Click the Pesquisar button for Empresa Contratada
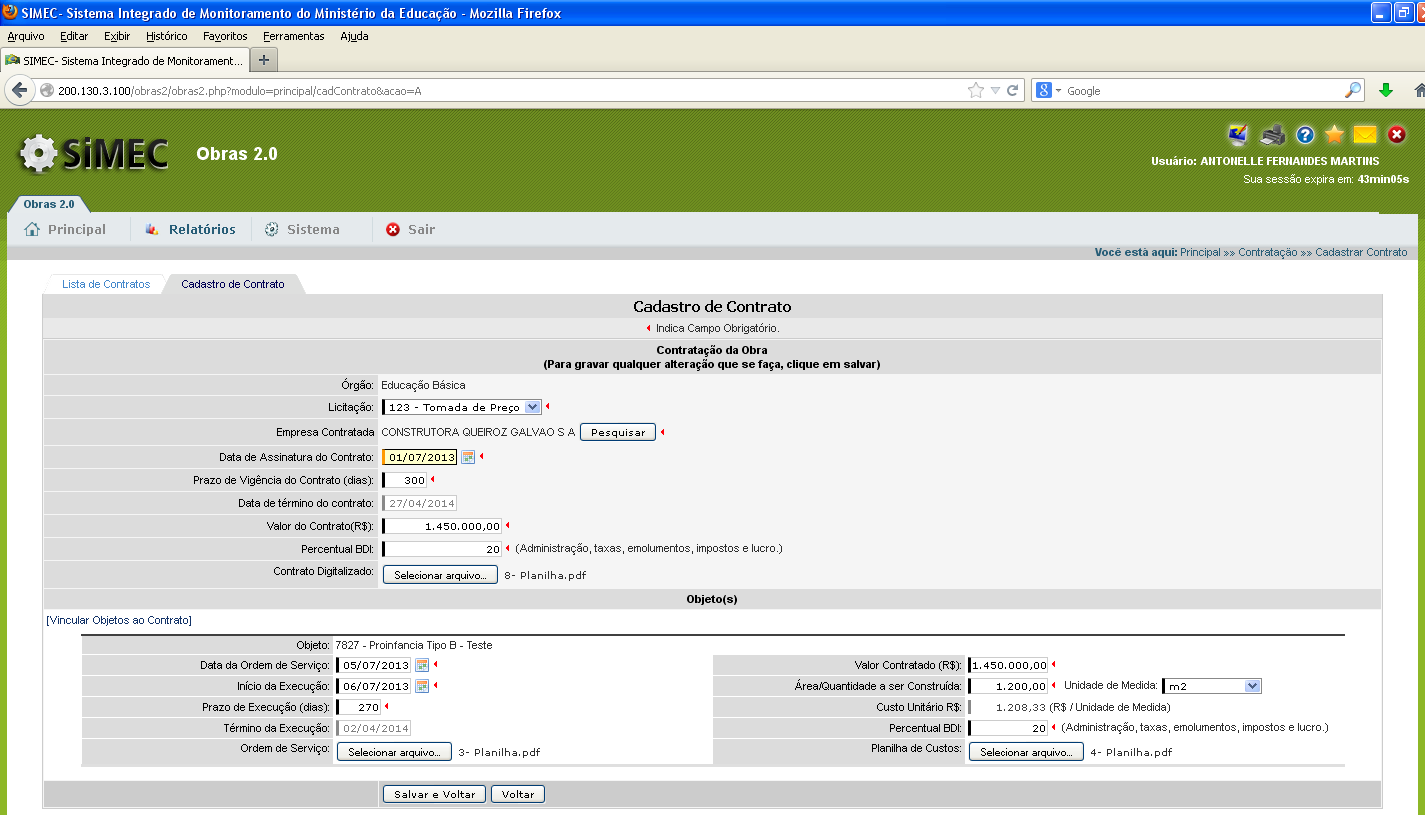 click(618, 432)
